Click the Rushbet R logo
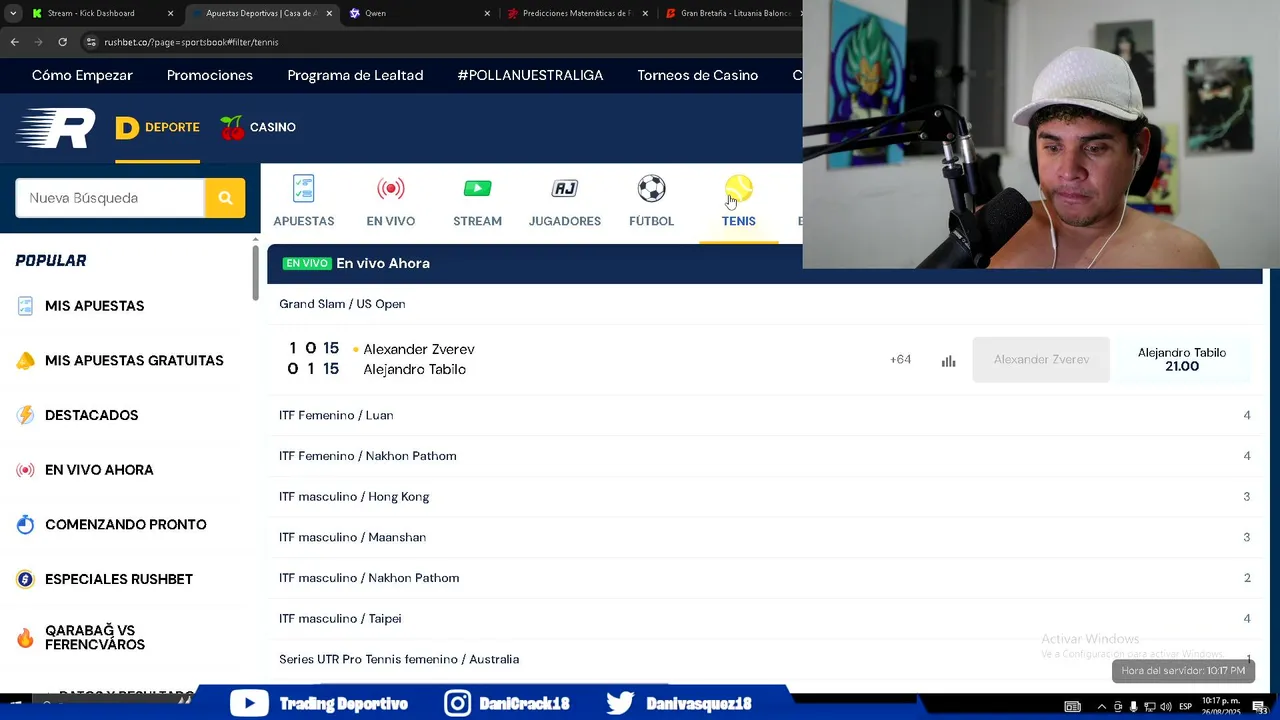1280x720 pixels. pos(55,128)
